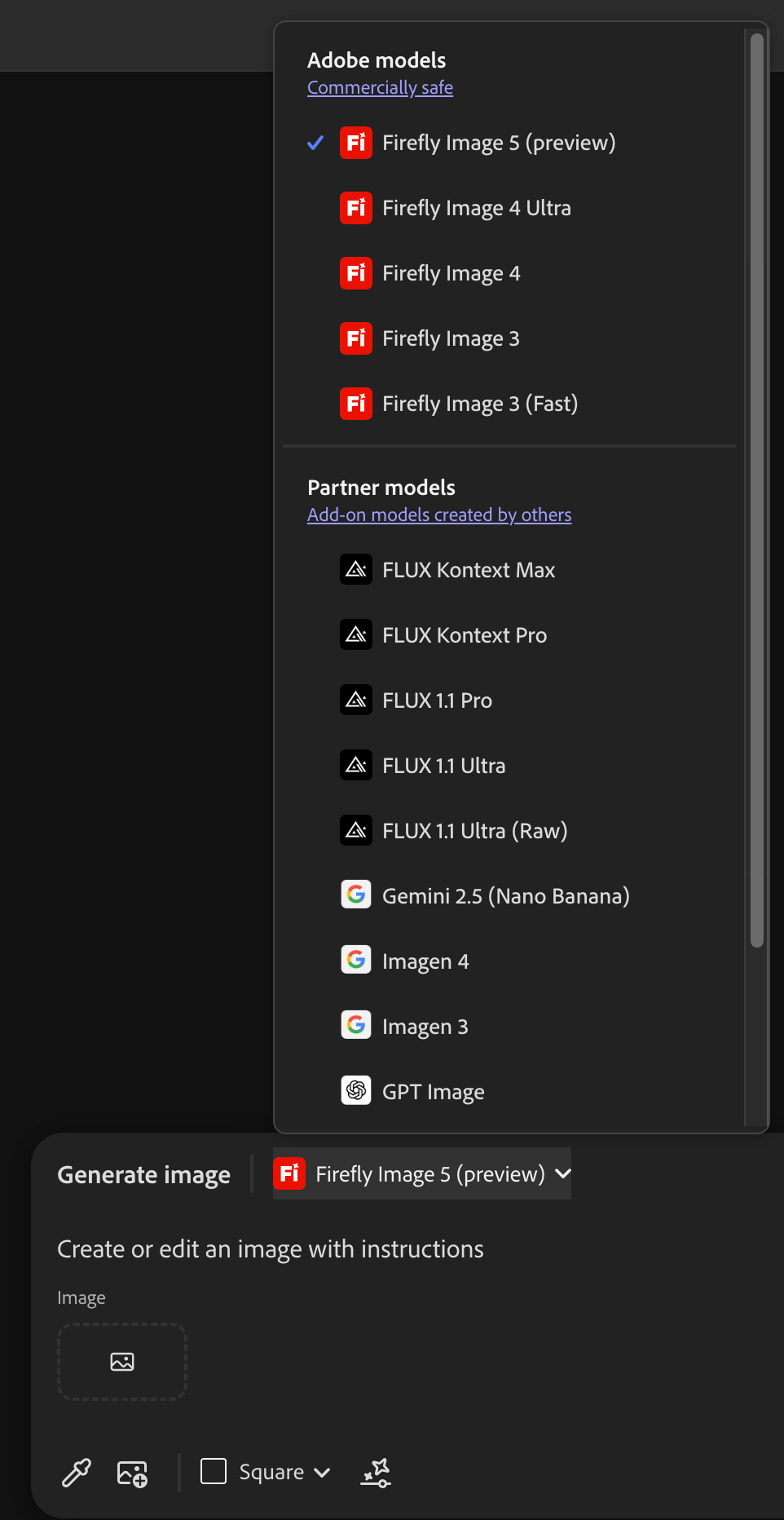This screenshot has width=784, height=1520.
Task: Click the Gemini 2.5 (Nano Banana) Google icon
Action: tap(355, 895)
